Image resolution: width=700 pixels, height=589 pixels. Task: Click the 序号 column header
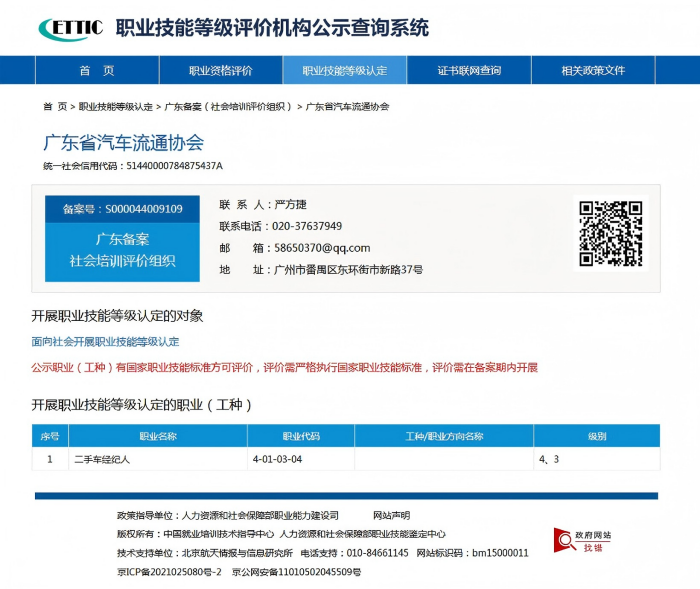[50, 436]
